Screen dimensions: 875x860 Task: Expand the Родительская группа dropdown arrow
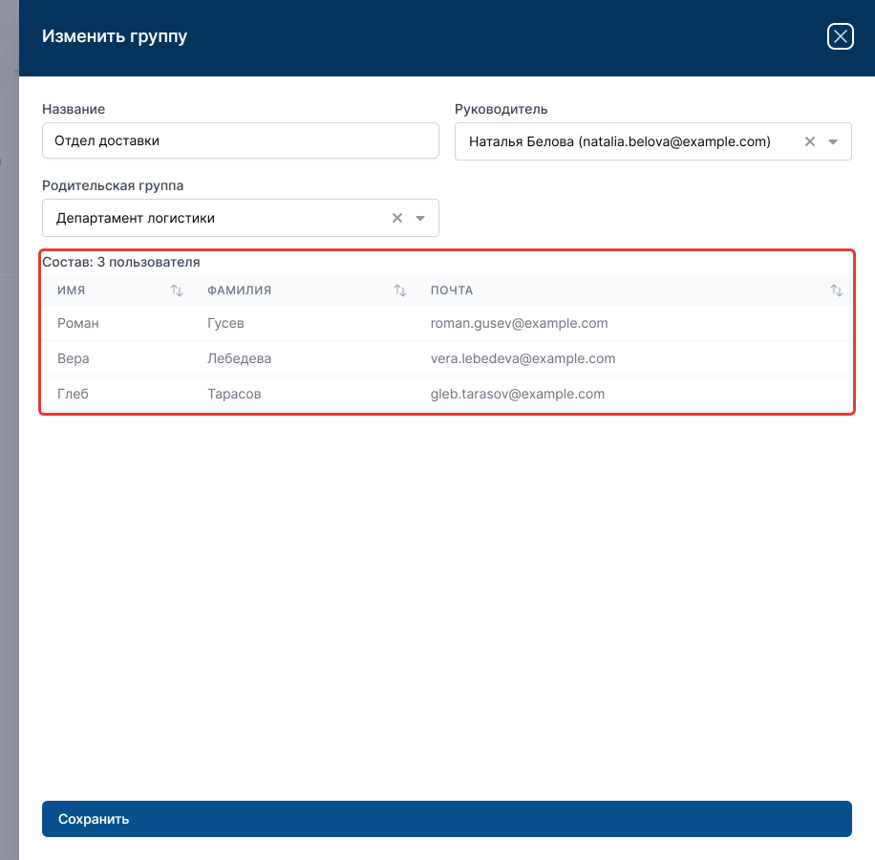tap(420, 218)
